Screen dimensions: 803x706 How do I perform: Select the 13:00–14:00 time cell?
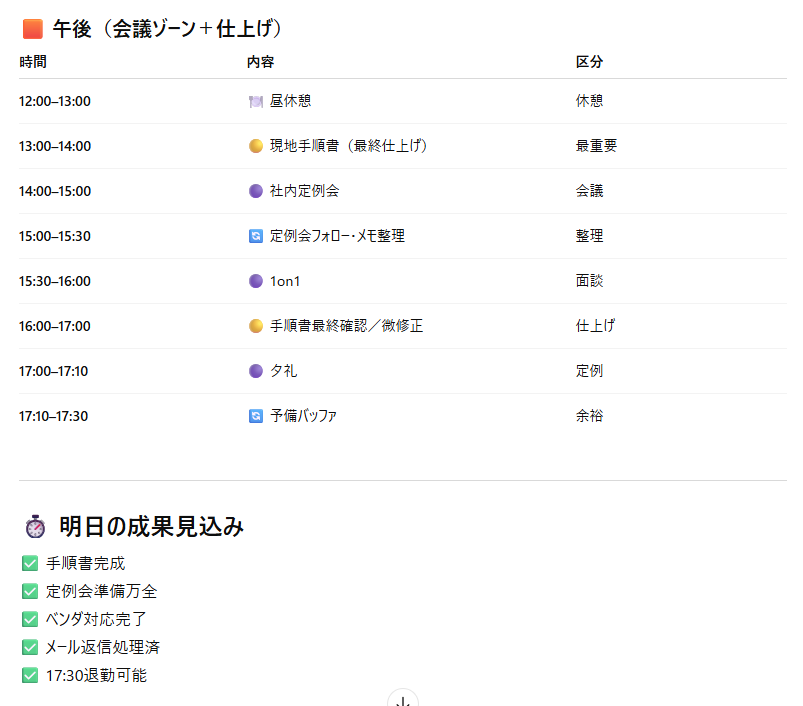tap(55, 146)
